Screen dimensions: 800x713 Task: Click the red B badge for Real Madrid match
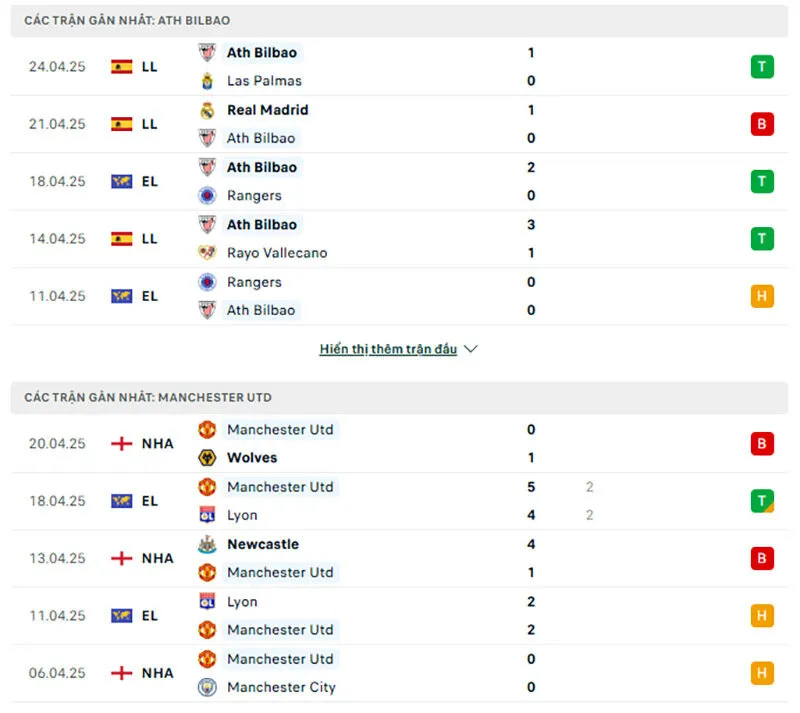[762, 124]
